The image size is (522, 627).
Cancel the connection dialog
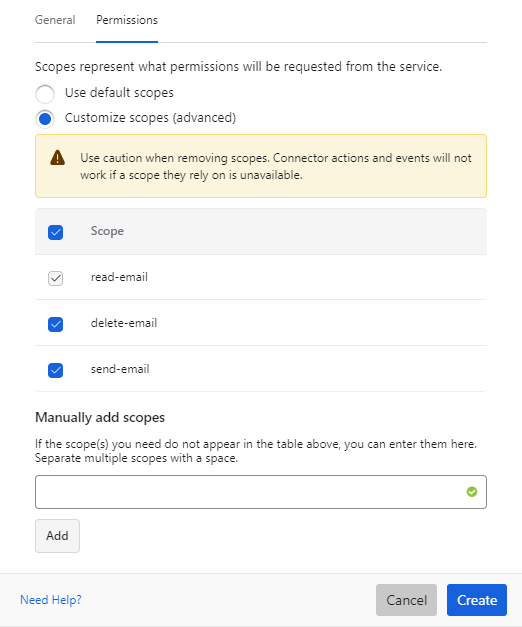(406, 600)
